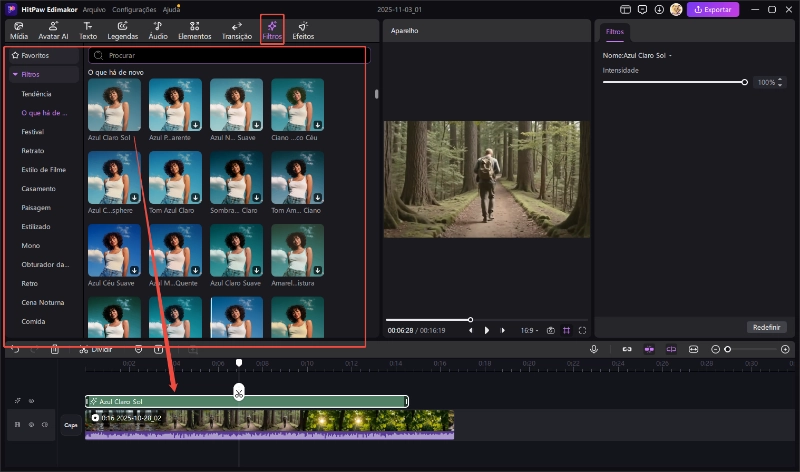Click the fit timeline to width icon
Screen dimensions: 800x472
click(x=693, y=349)
